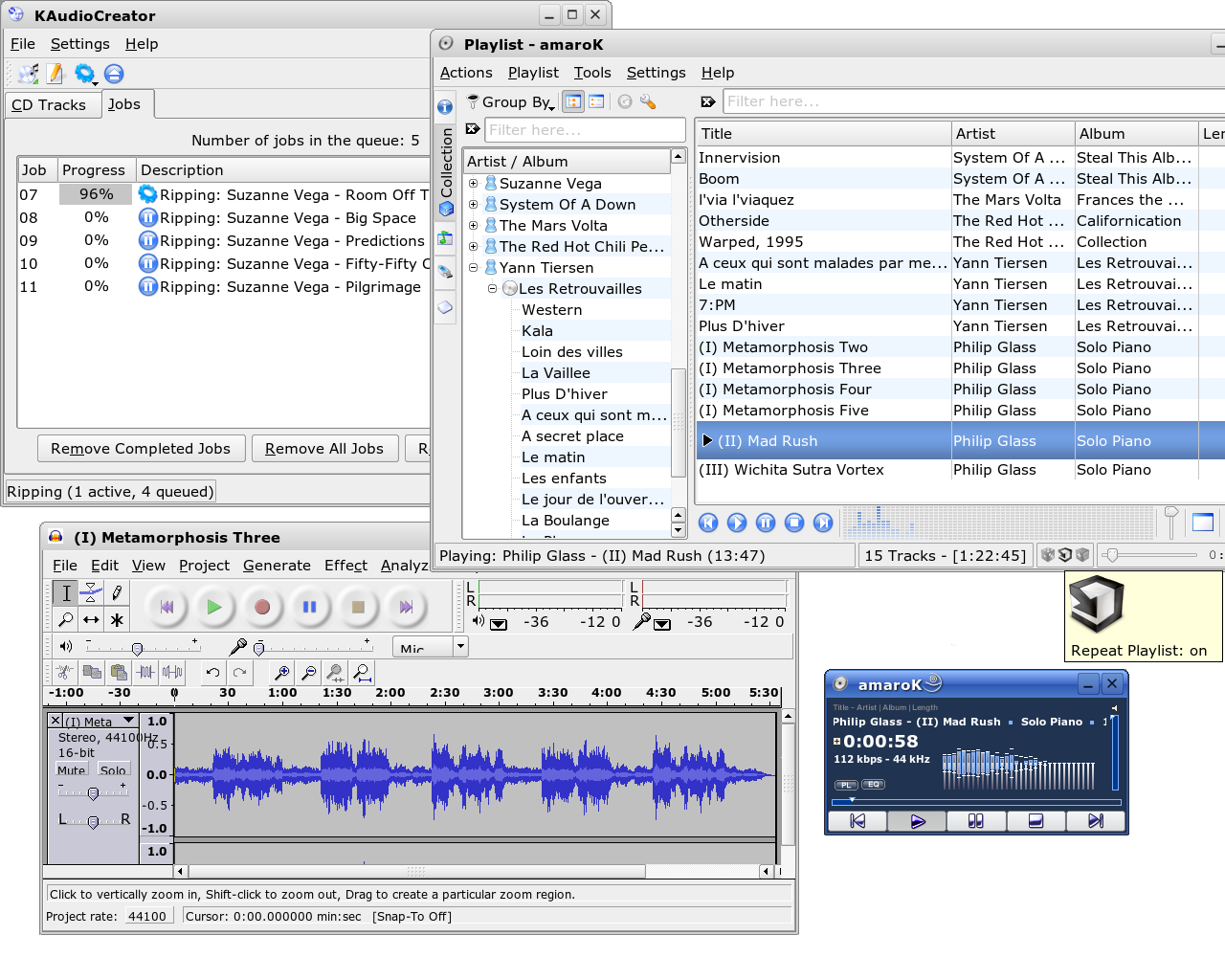The width and height of the screenshot is (1225, 980).
Task: Click Audacity's Zoom In icon
Action: point(281,672)
